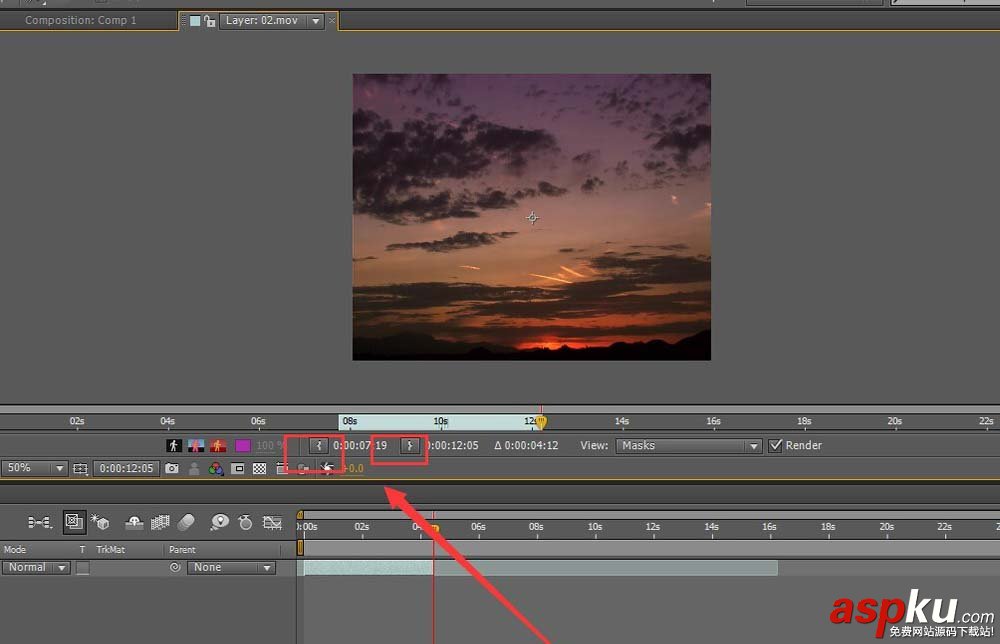Click the Mode column header
1000x644 pixels.
(15, 550)
